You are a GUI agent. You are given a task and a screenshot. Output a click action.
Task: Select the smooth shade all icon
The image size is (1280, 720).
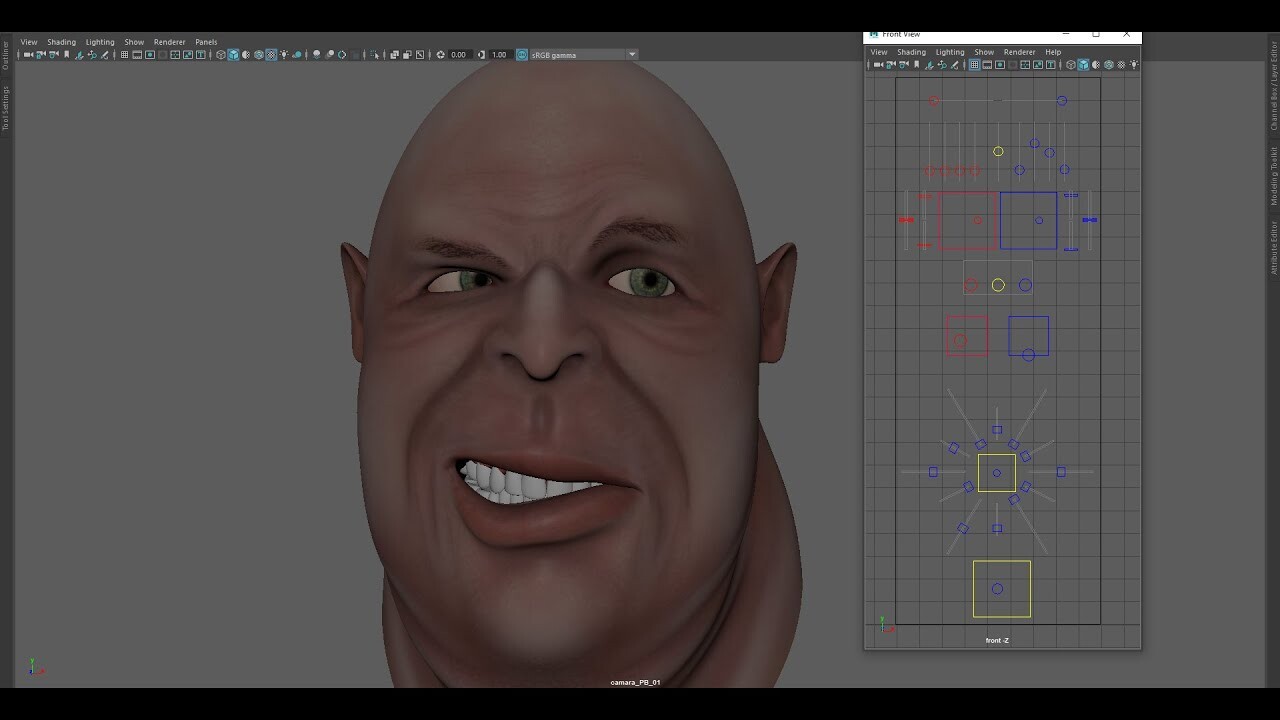[x=233, y=54]
